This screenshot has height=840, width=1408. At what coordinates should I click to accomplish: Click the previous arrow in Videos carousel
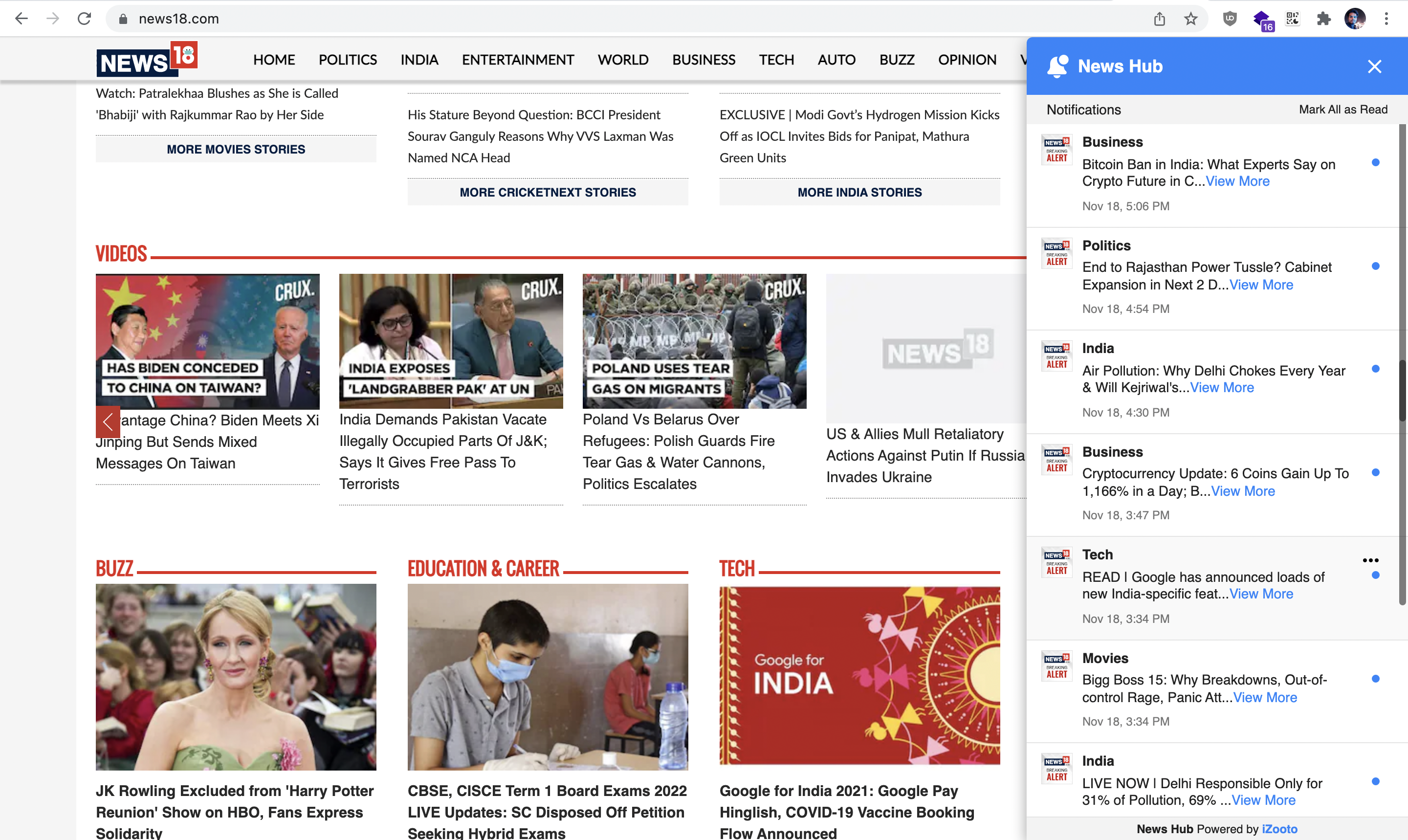[108, 421]
